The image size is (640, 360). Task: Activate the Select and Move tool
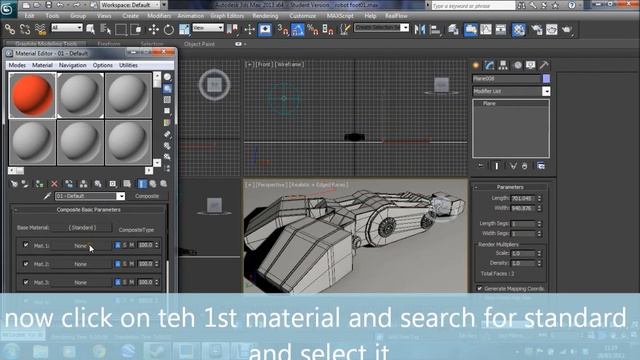153,29
